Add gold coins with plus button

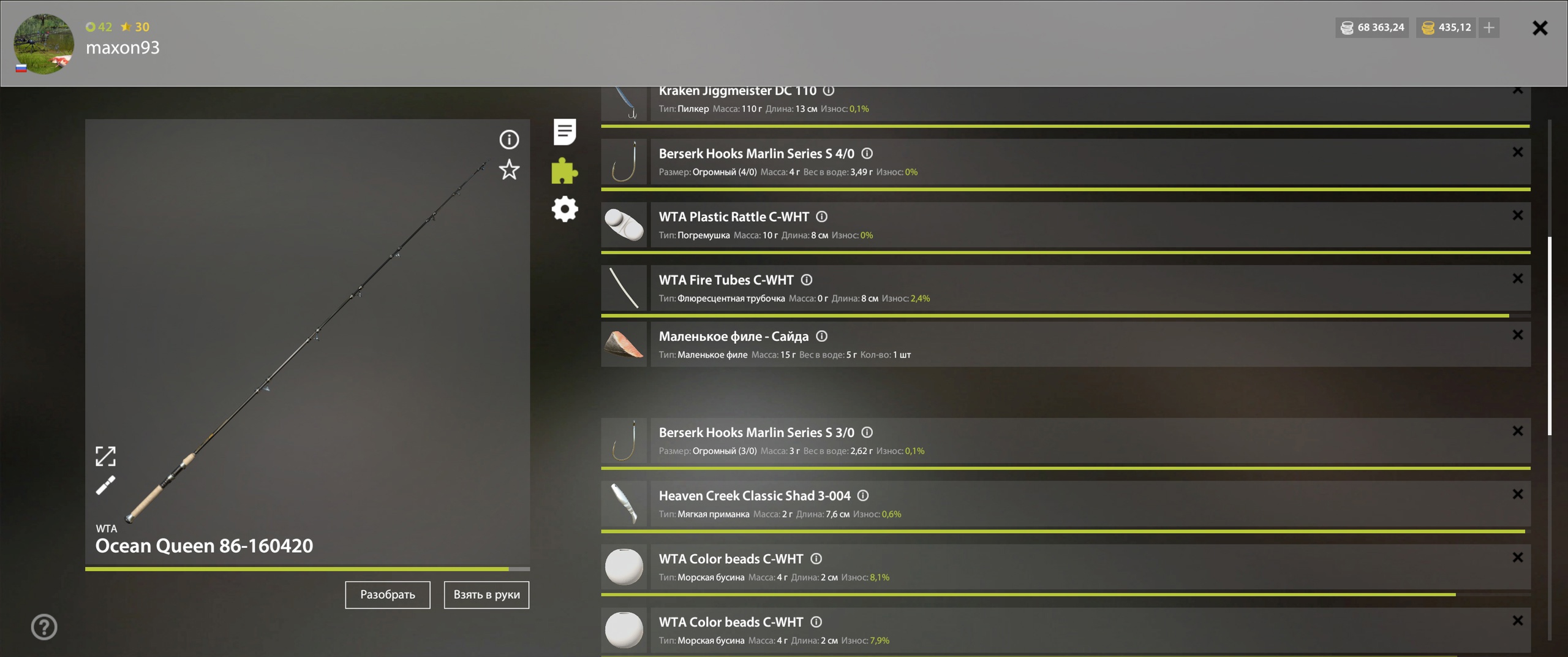[1489, 28]
